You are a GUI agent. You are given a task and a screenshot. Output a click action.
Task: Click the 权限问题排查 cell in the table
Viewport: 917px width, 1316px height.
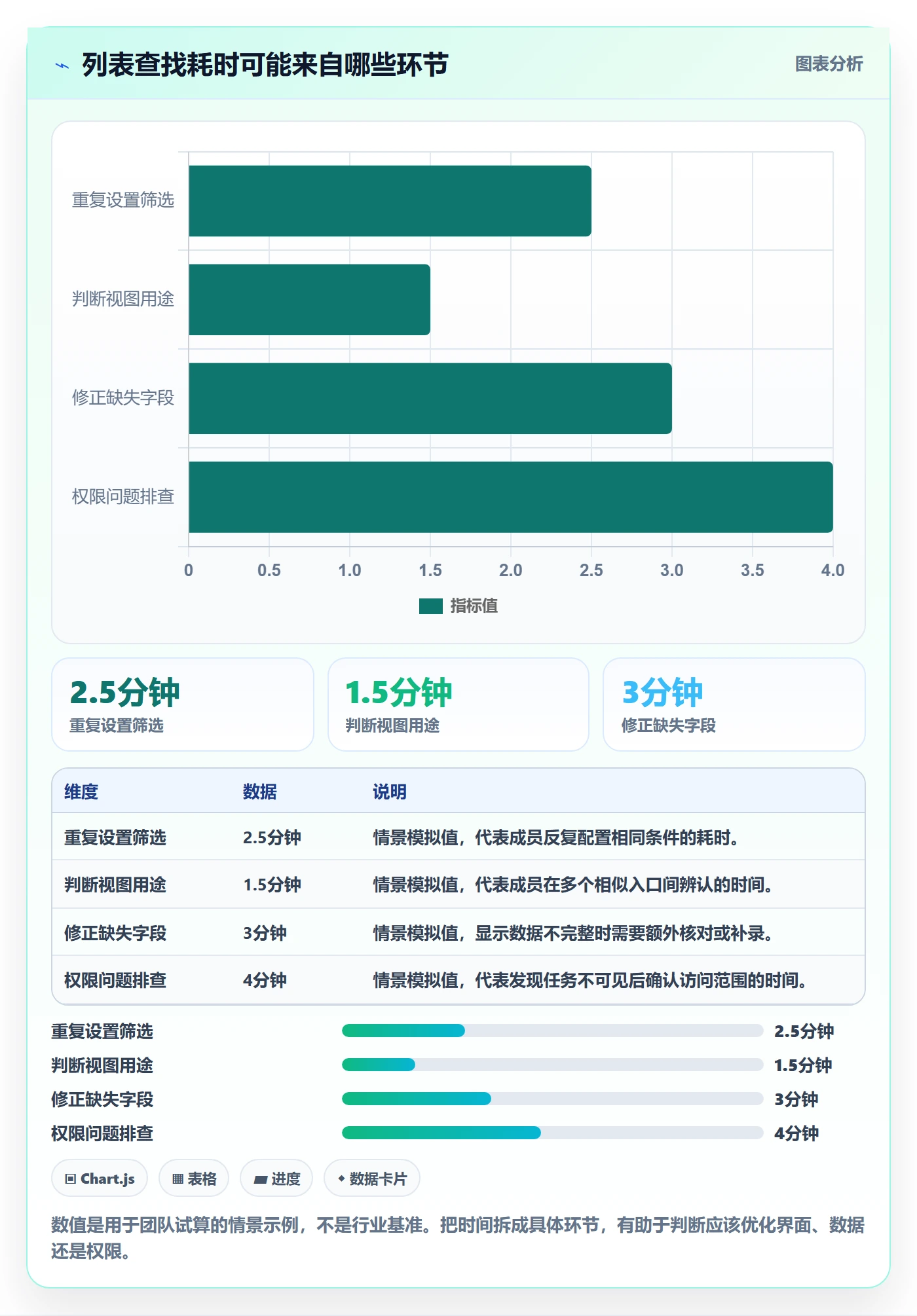click(115, 980)
